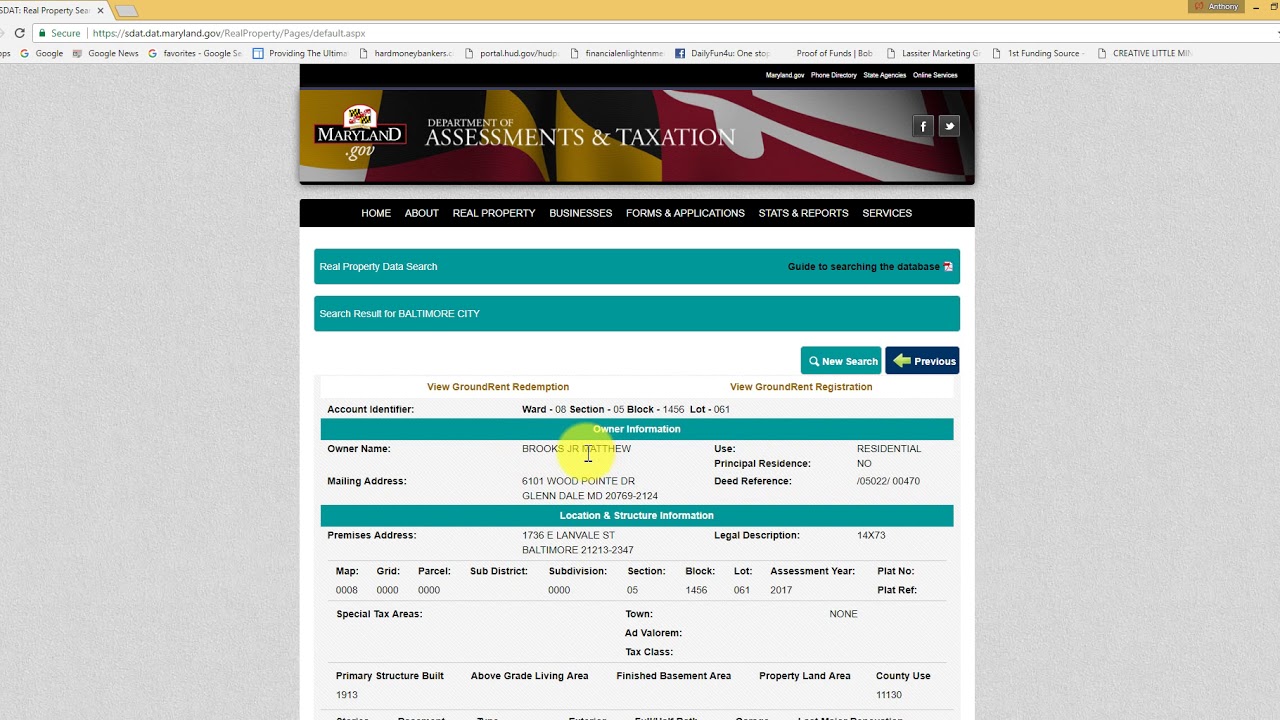Click the Online Services top link
Screen dimensions: 1280x720
point(935,75)
